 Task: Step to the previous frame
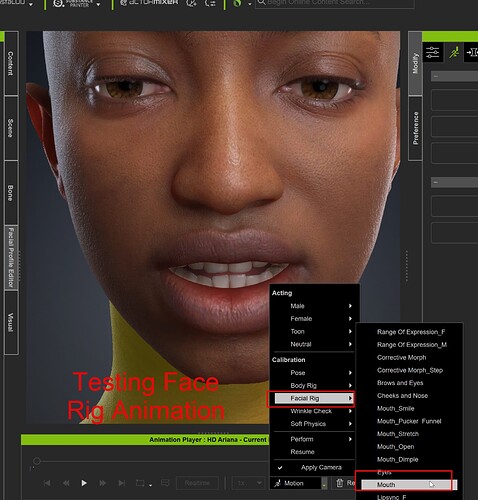click(66, 483)
